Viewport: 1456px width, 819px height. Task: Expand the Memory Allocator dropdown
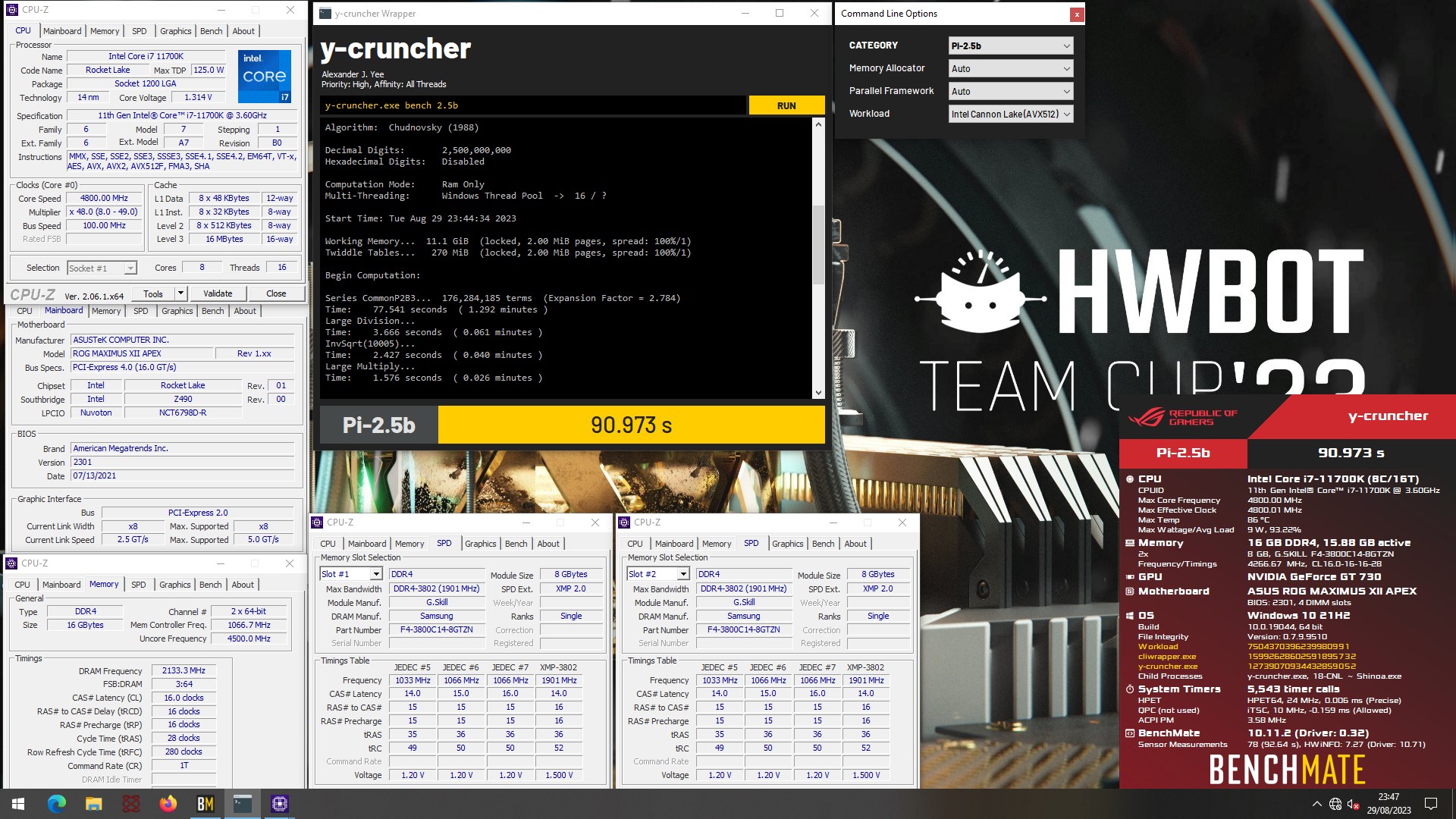[x=1011, y=69]
